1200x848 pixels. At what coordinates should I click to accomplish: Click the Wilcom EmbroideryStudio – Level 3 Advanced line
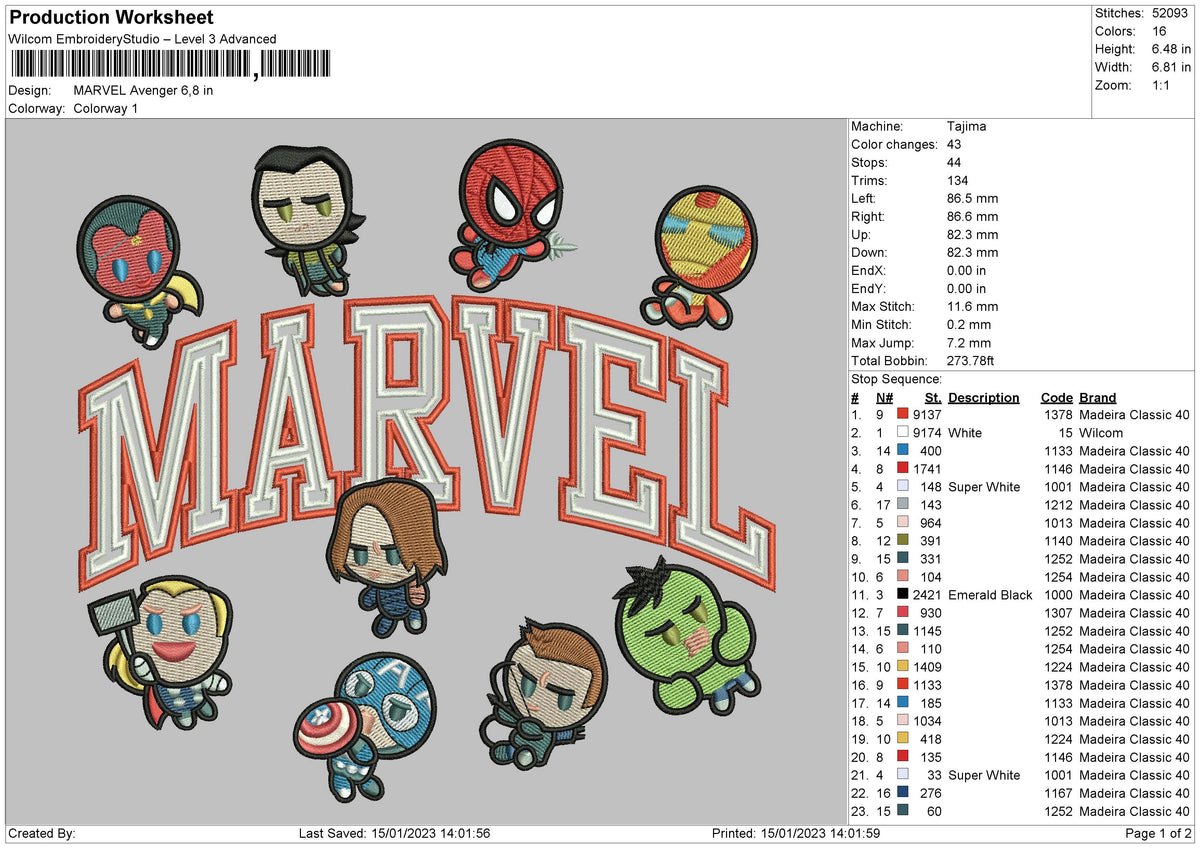pos(142,39)
